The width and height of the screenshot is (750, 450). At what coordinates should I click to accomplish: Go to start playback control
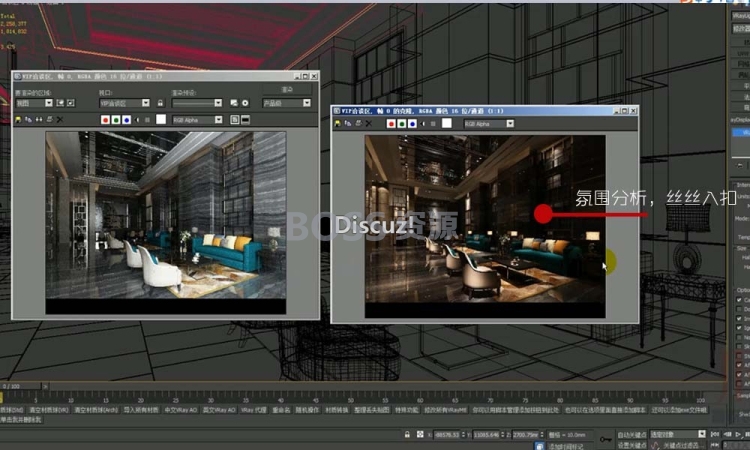(x=715, y=434)
